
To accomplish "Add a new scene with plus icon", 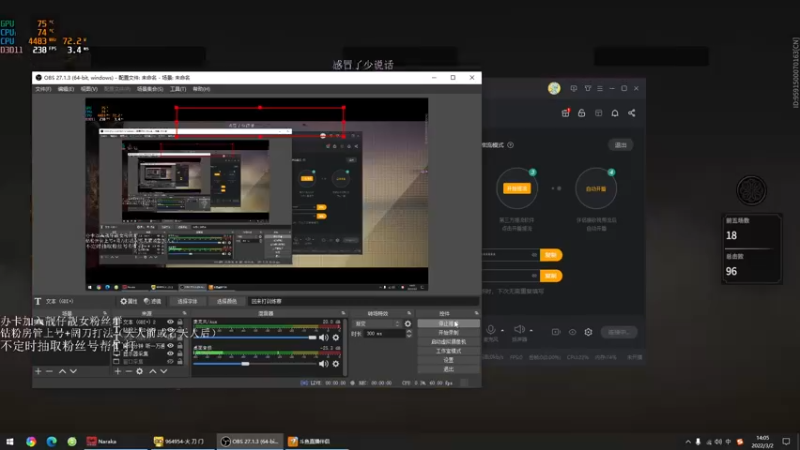I will [x=38, y=371].
